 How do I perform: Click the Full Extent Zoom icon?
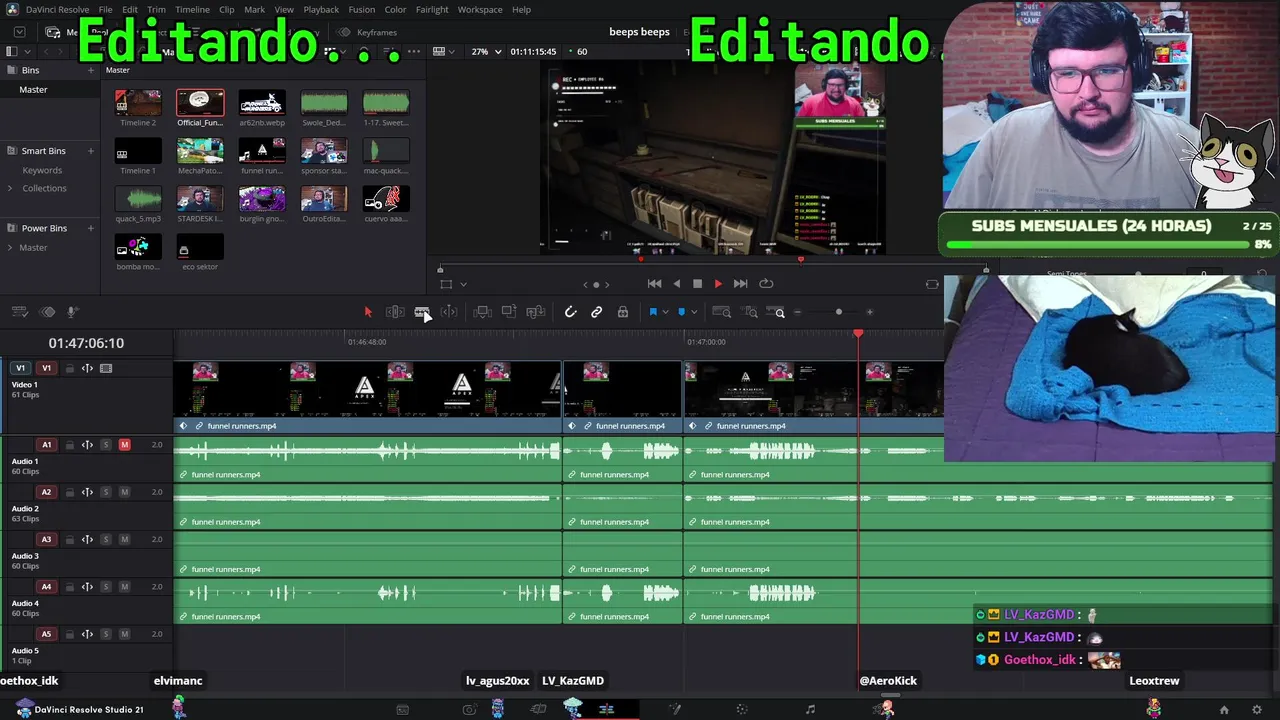pos(721,312)
